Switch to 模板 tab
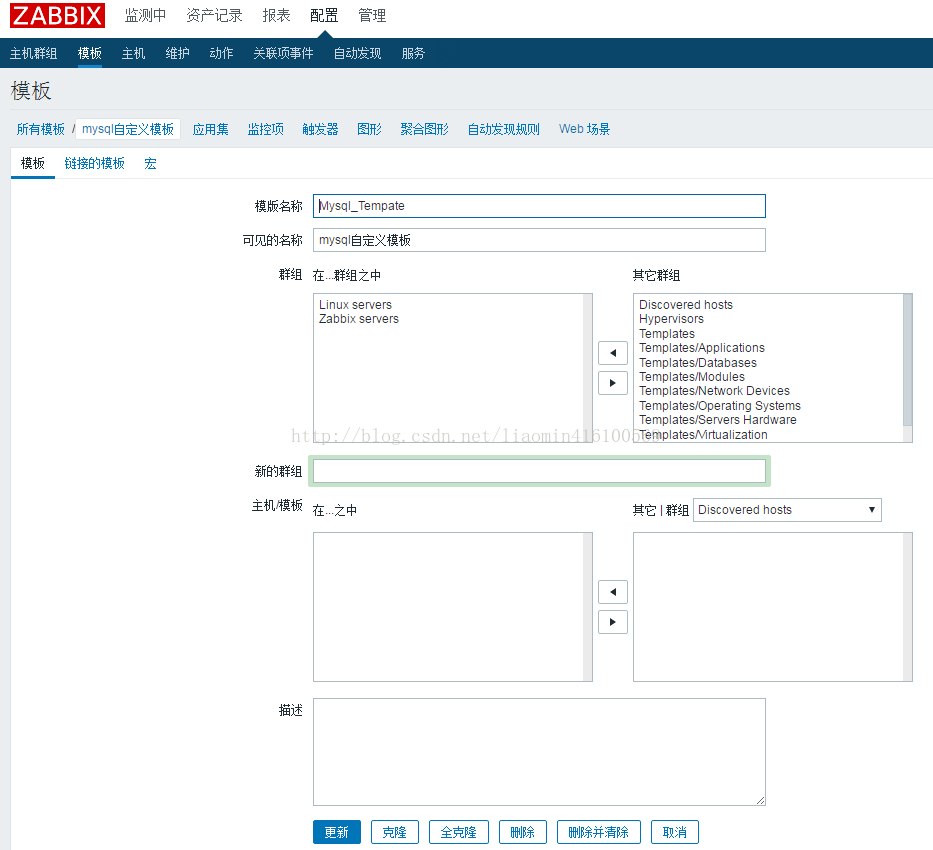The height and width of the screenshot is (850, 933). [33, 164]
